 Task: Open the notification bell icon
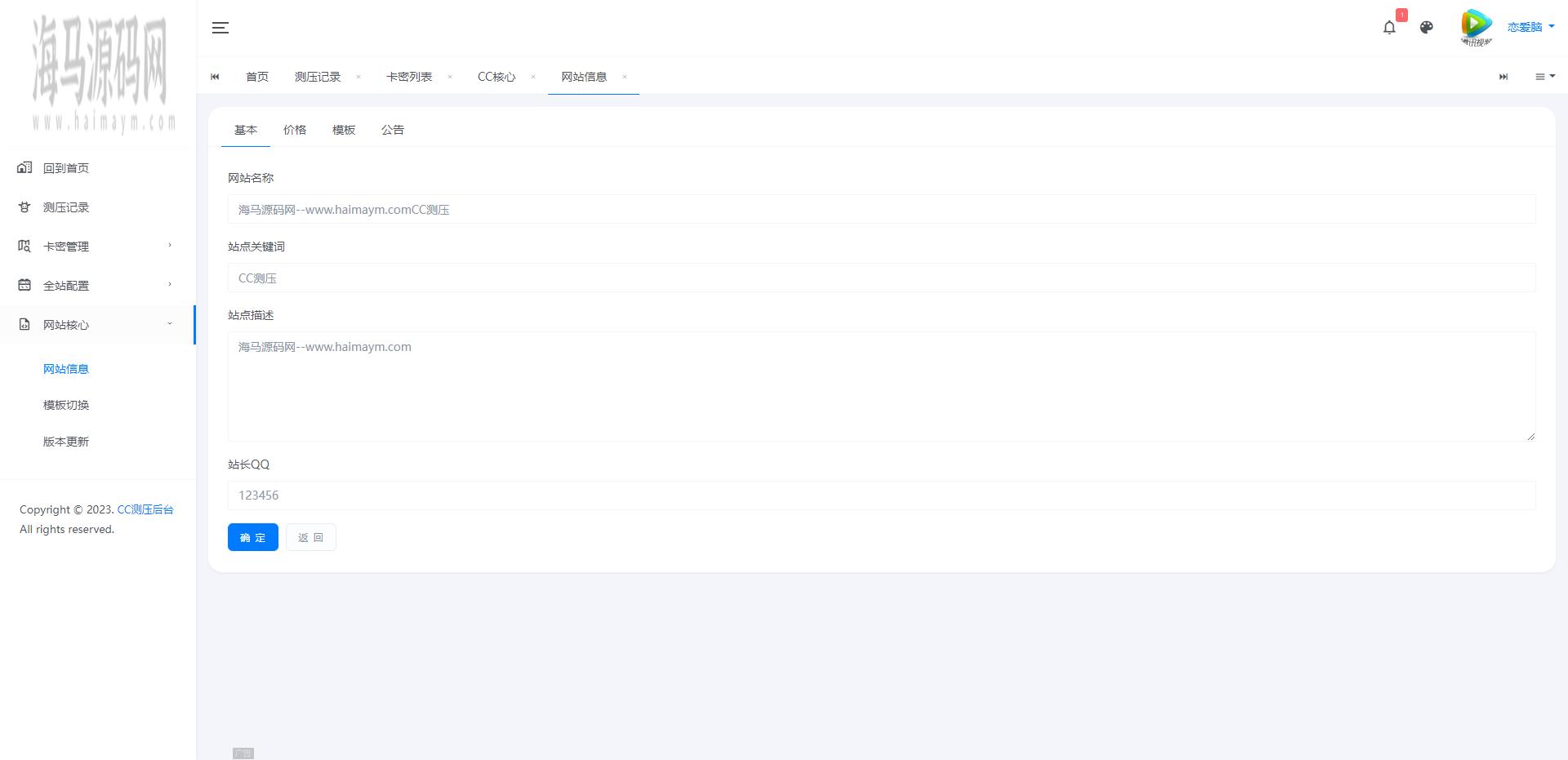[1389, 28]
